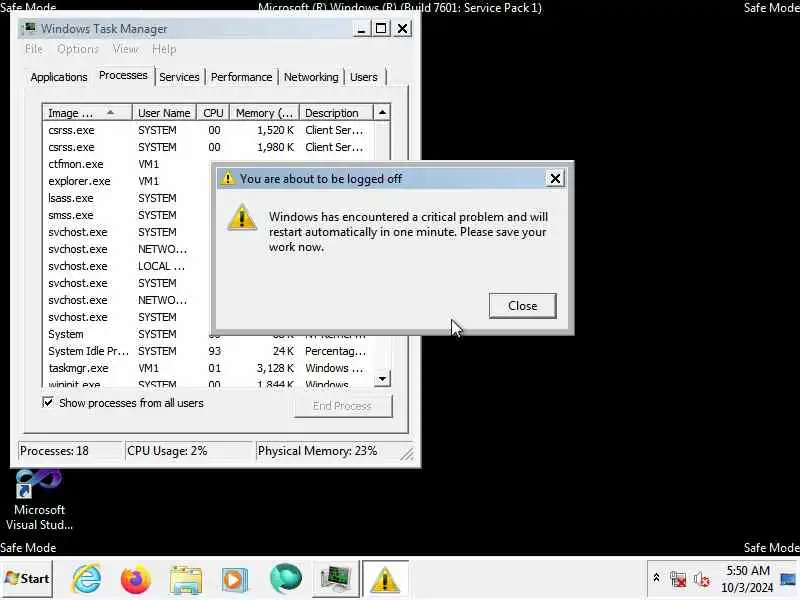Open the View menu

tap(126, 49)
